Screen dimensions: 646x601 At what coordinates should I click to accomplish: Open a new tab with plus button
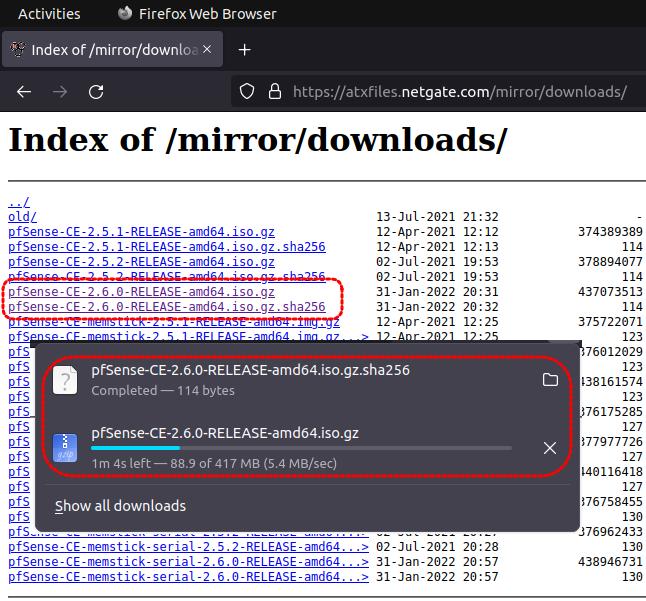tap(244, 50)
